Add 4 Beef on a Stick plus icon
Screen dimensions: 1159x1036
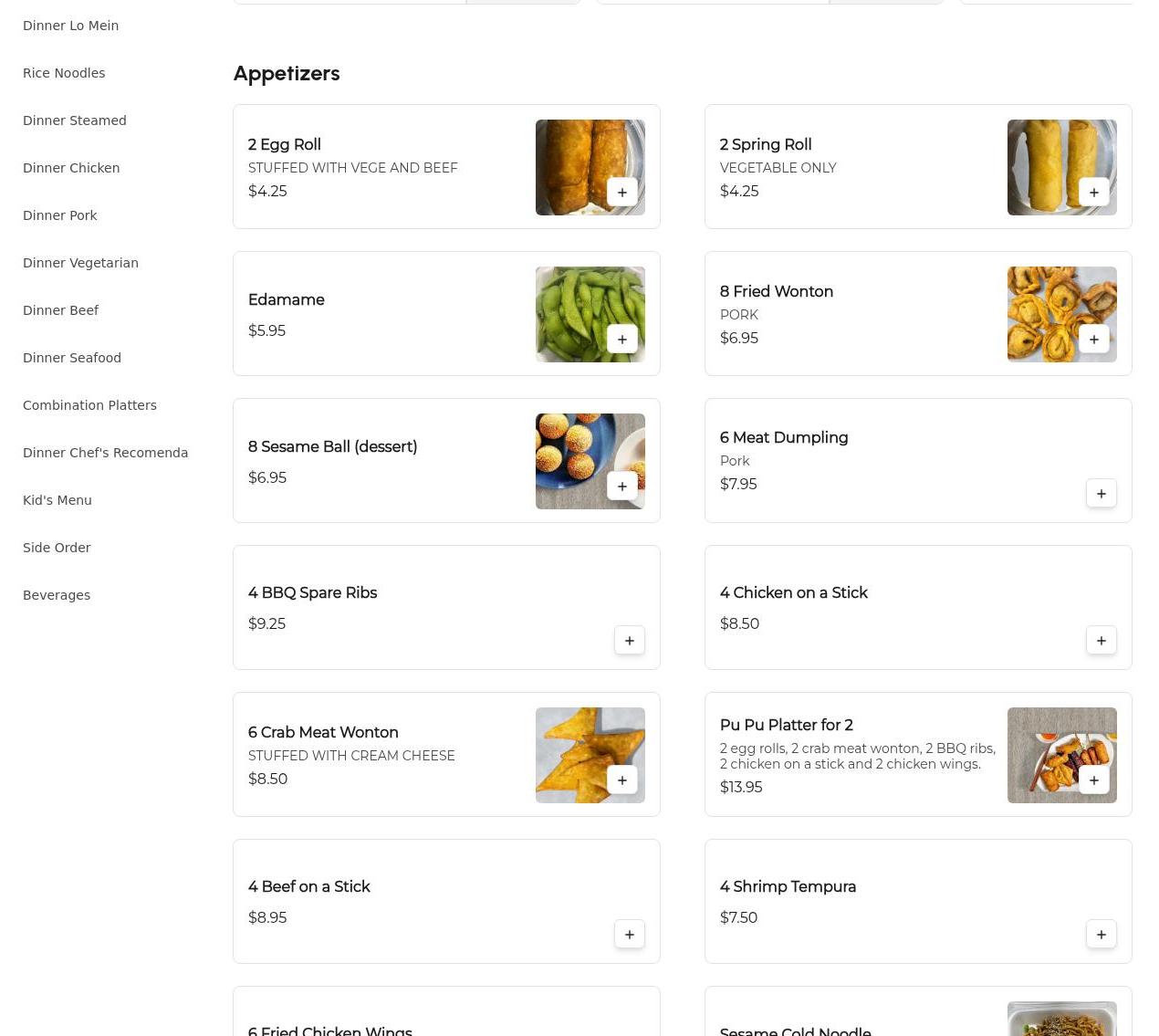tap(629, 934)
